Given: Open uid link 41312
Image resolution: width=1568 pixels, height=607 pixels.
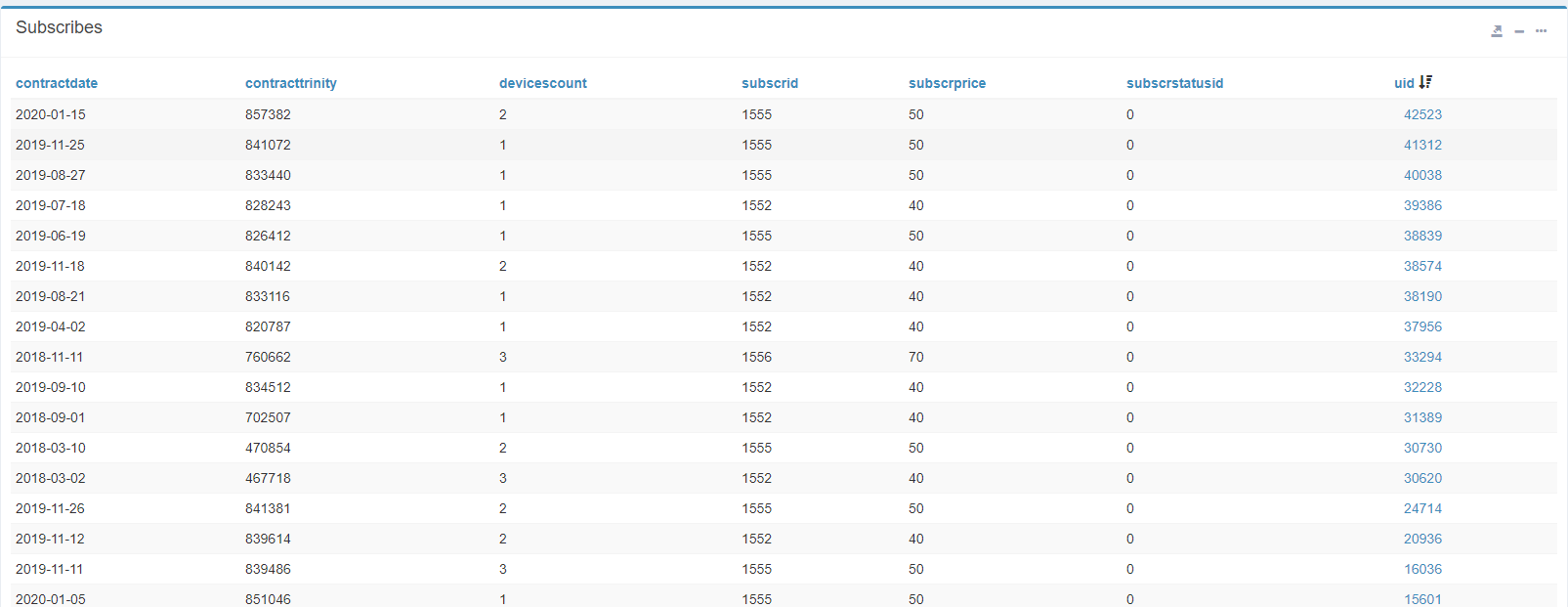Looking at the screenshot, I should [x=1422, y=145].
